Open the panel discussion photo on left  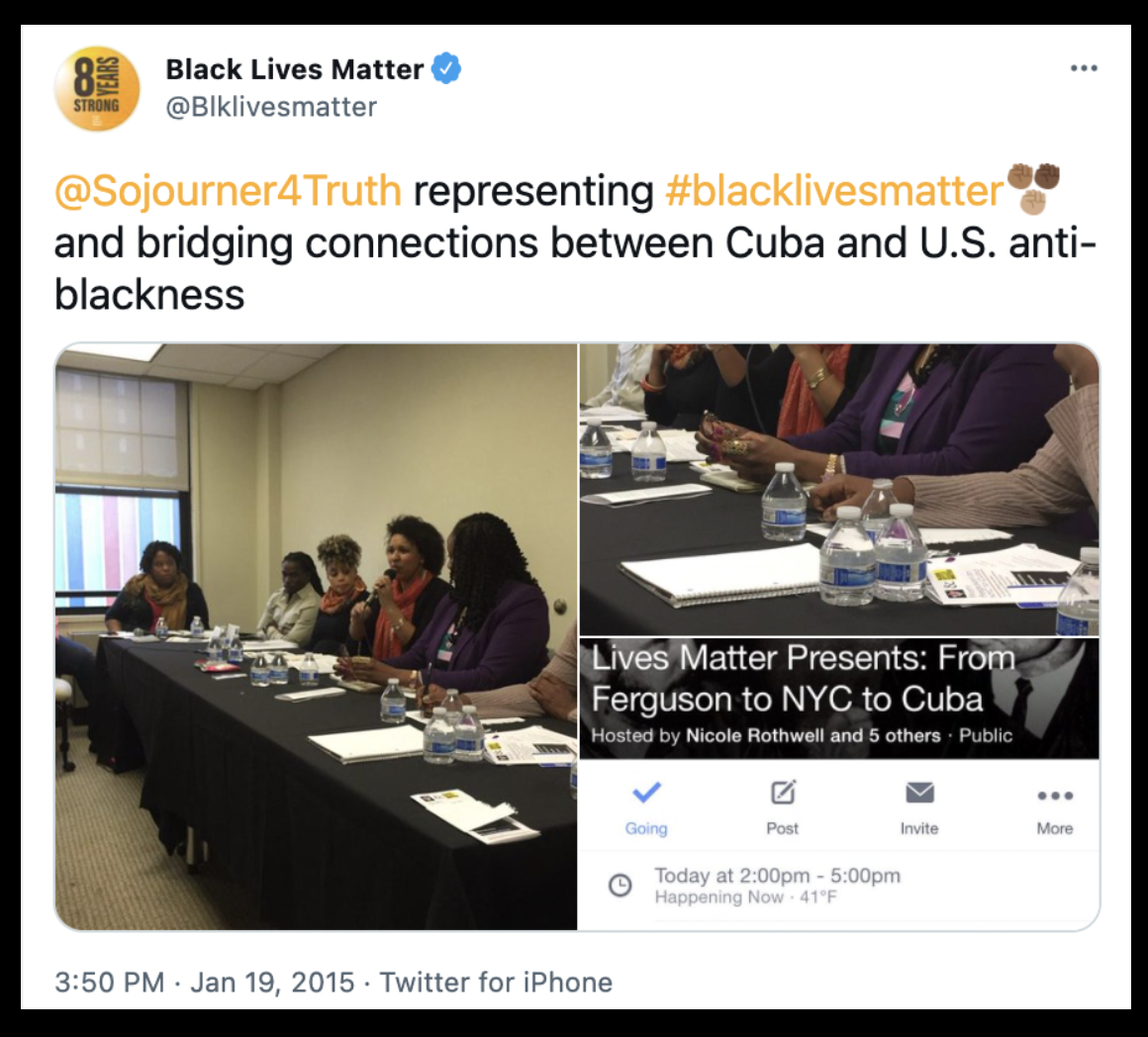[x=317, y=636]
